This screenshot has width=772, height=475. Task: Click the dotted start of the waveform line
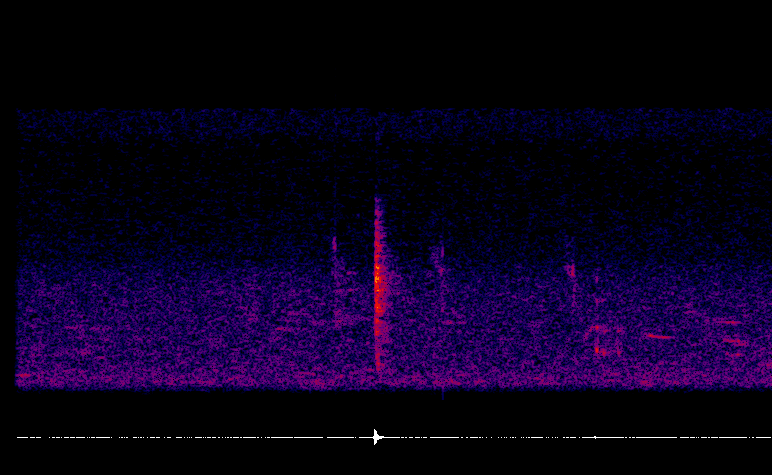tap(30, 437)
